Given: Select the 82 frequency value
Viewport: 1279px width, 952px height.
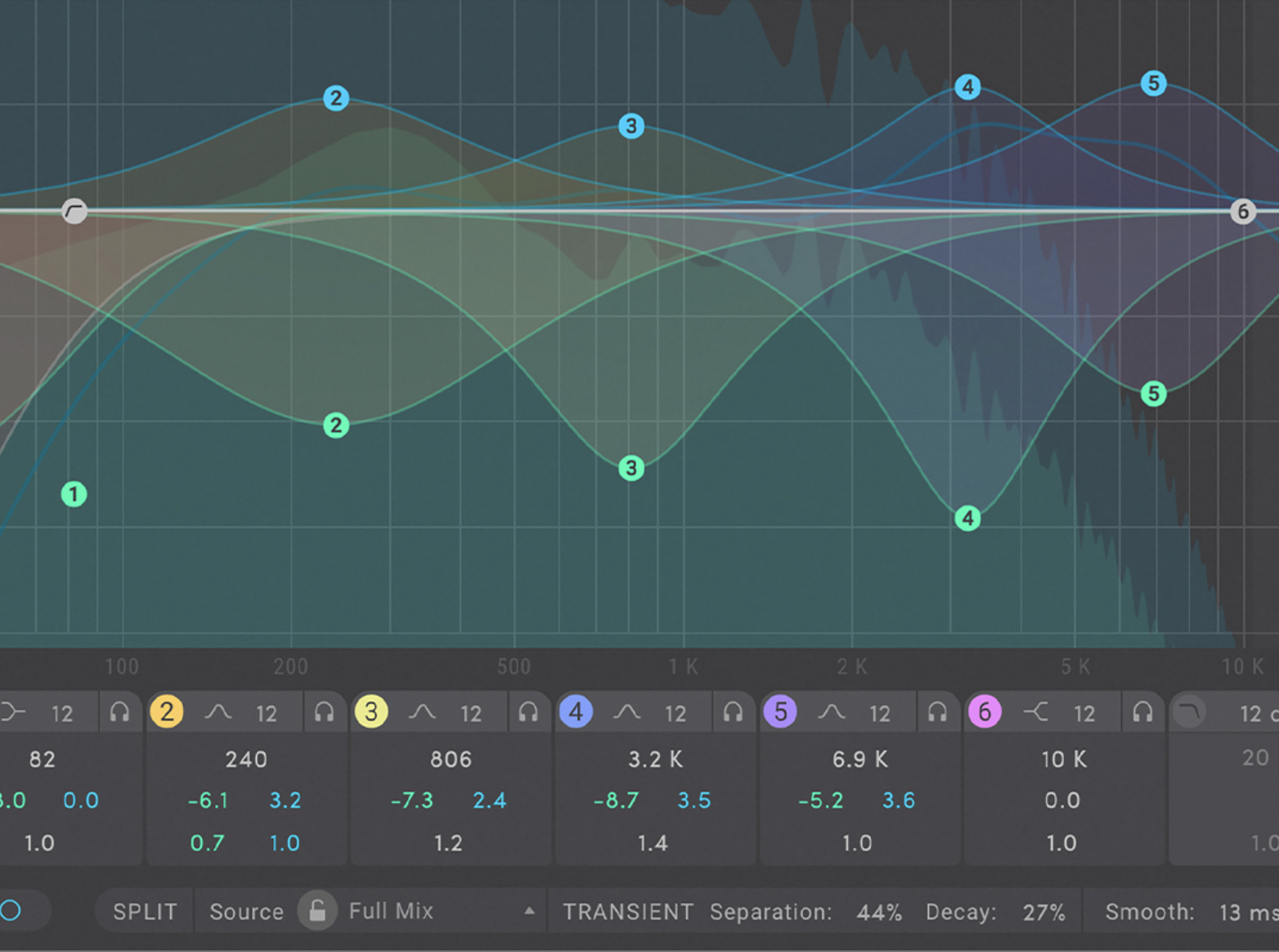Looking at the screenshot, I should 43,760.
